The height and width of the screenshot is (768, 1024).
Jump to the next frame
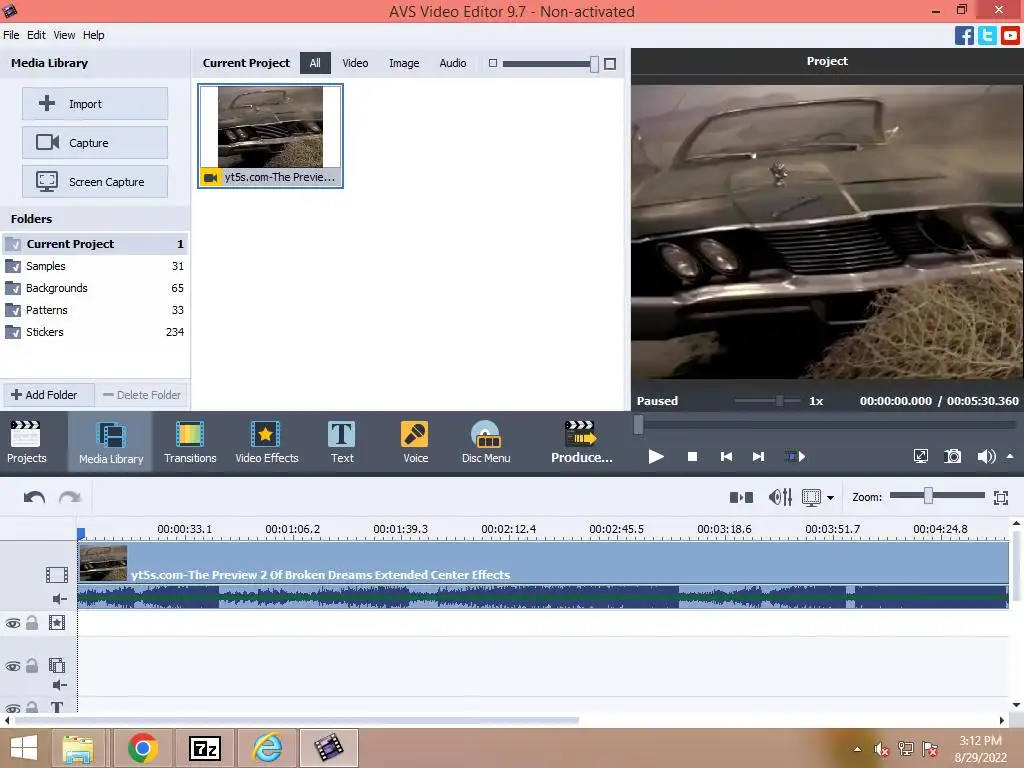coord(758,456)
